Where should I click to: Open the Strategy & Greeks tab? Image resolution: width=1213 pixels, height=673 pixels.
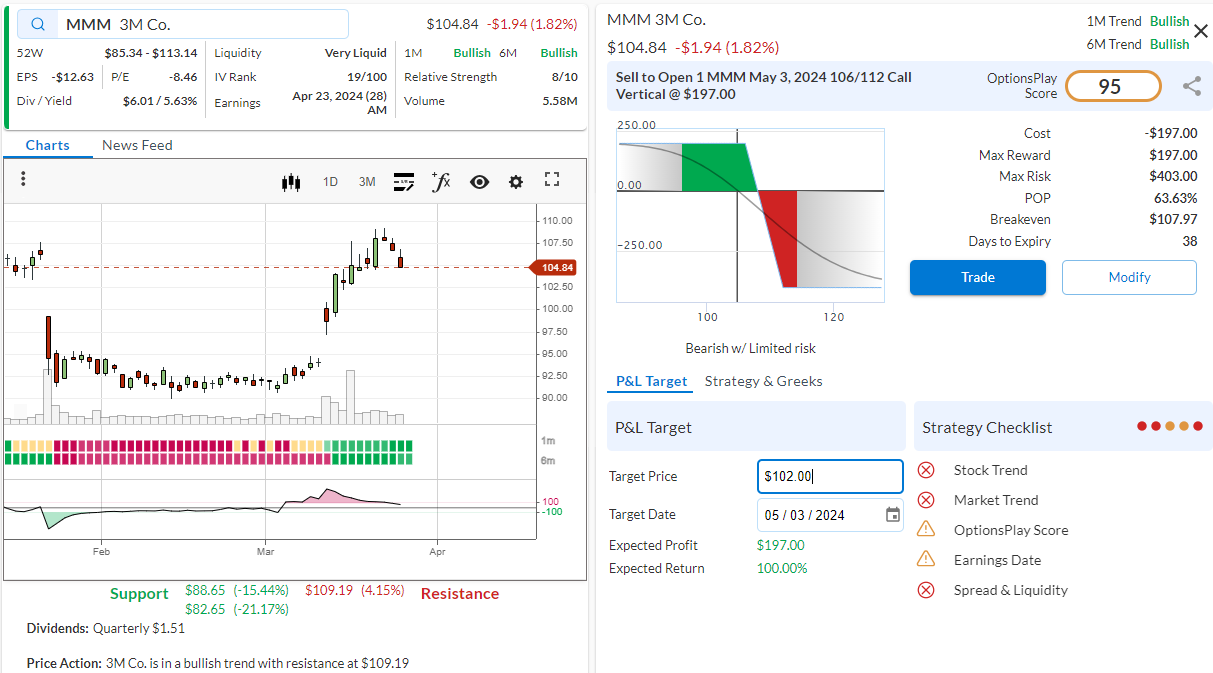[763, 381]
